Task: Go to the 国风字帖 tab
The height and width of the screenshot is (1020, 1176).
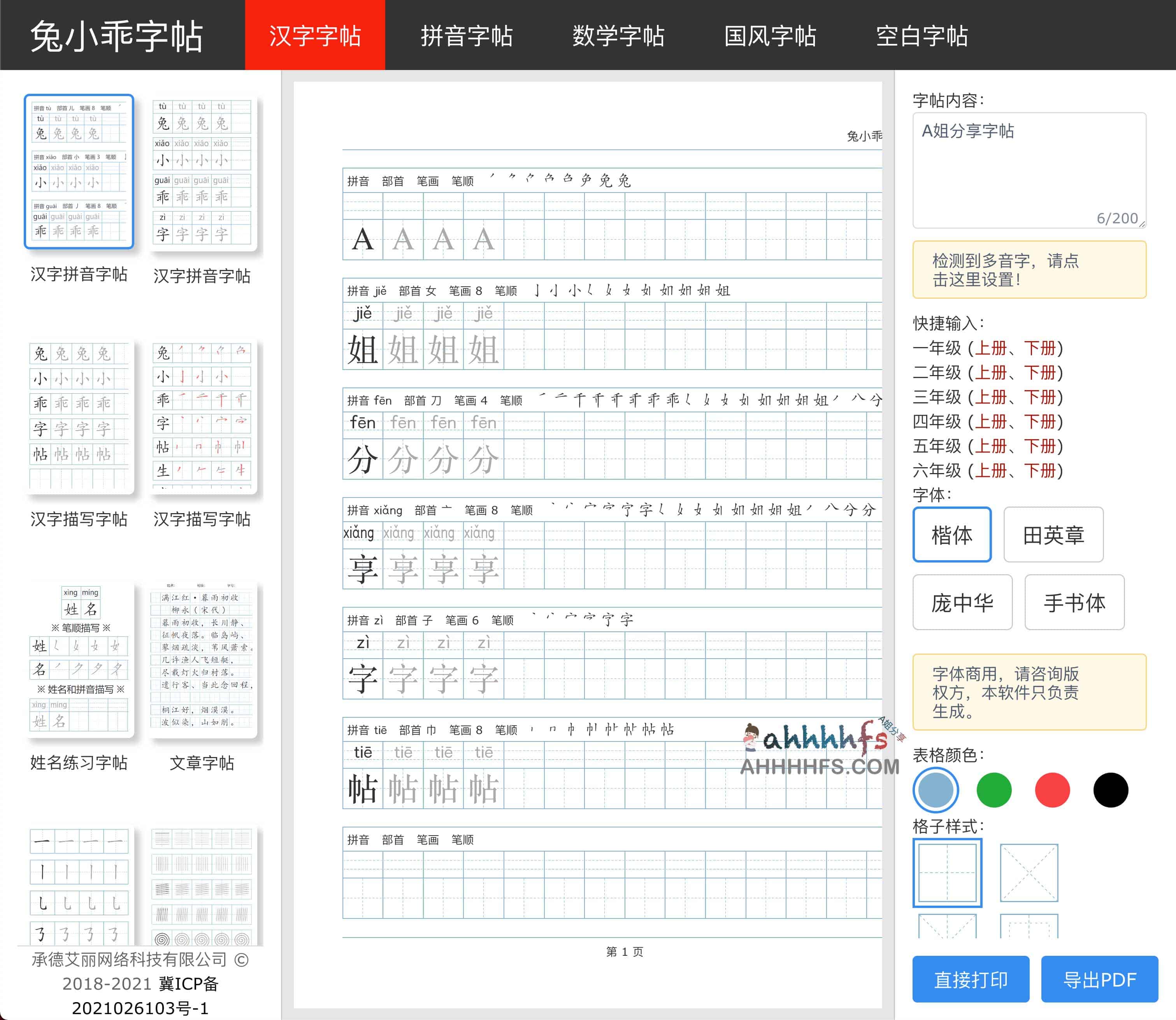Action: 770,35
